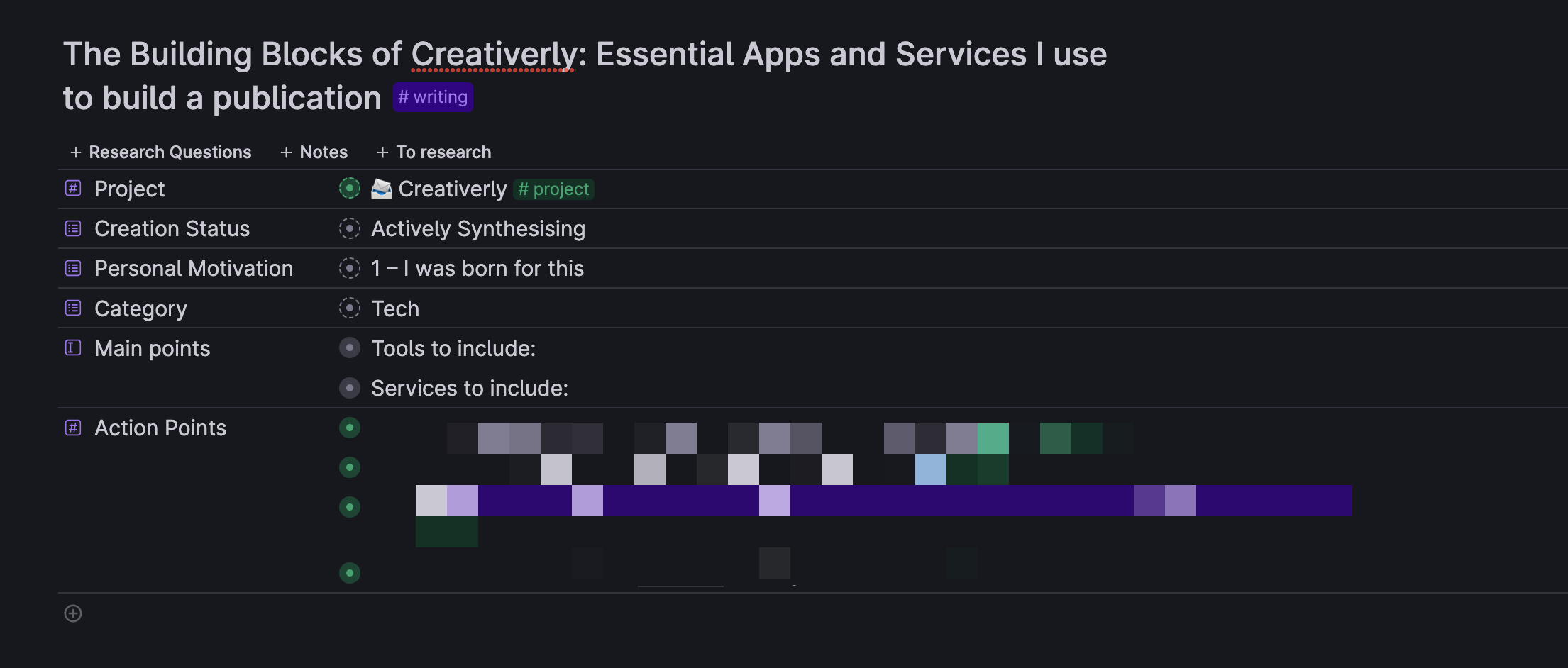Expand the Services to include bullet
The height and width of the screenshot is (668, 1568).
350,388
